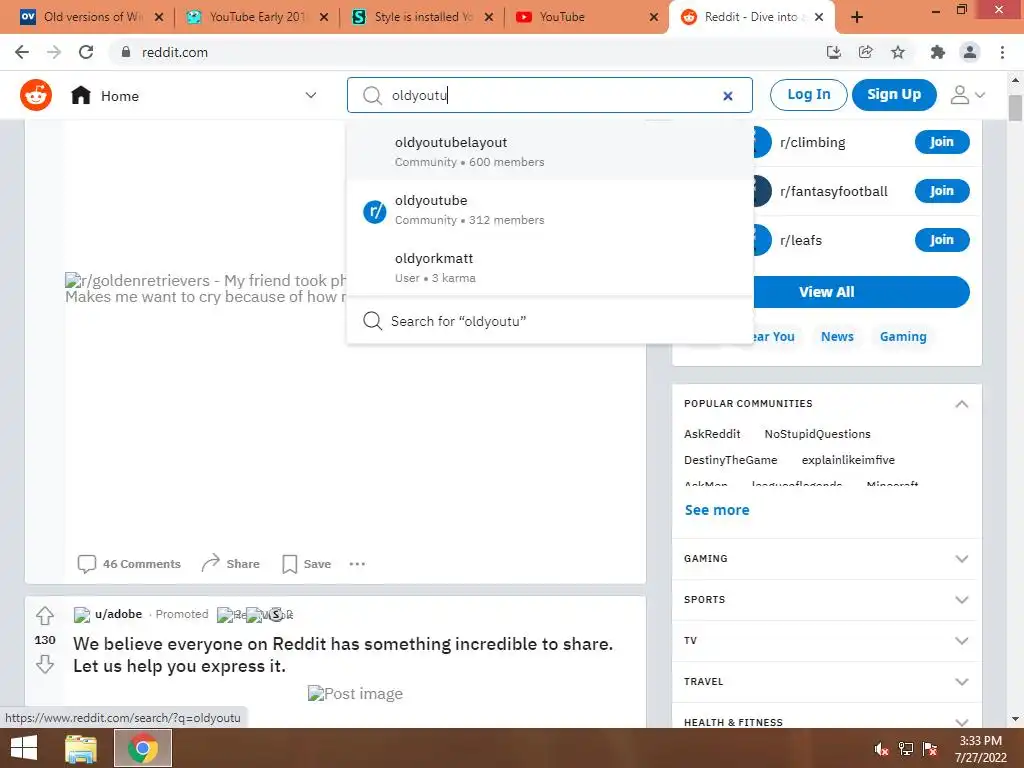Open the Home feed dropdown

pos(311,95)
